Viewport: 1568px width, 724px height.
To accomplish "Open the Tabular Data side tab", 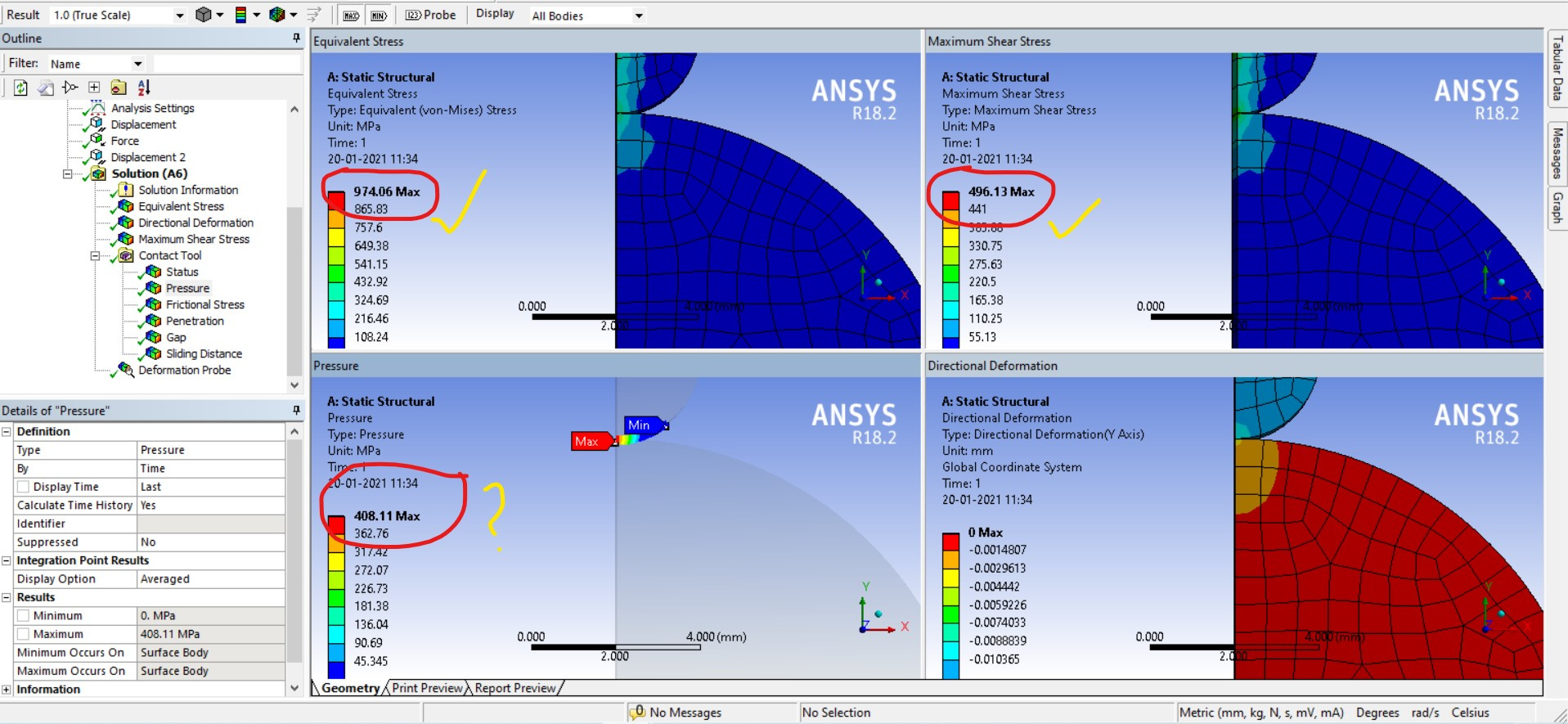I will pyautogui.click(x=1557, y=68).
